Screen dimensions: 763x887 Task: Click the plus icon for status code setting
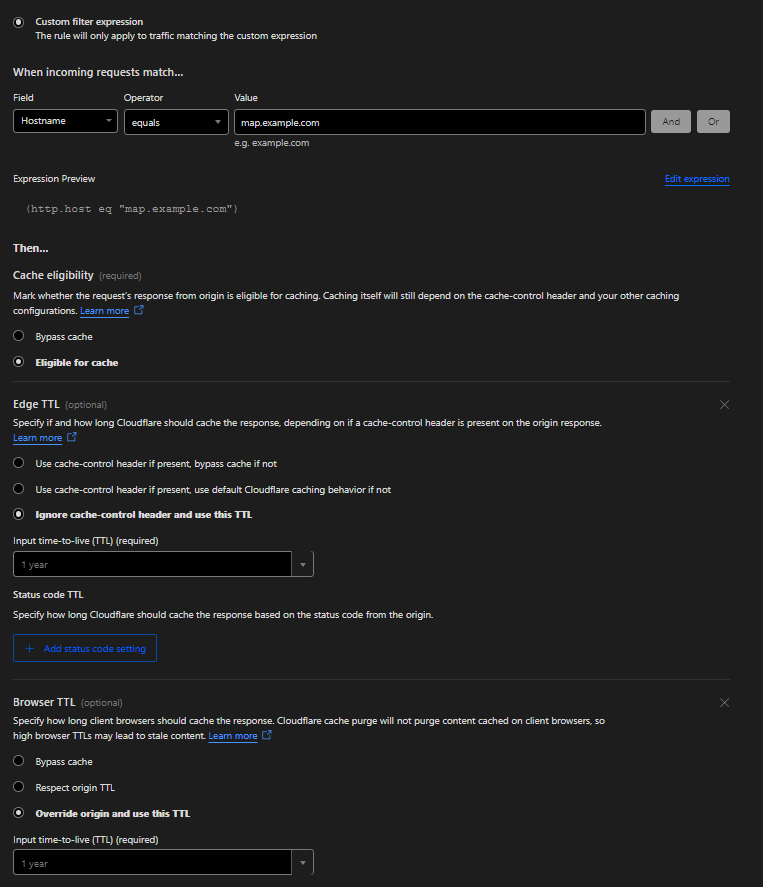(29, 648)
